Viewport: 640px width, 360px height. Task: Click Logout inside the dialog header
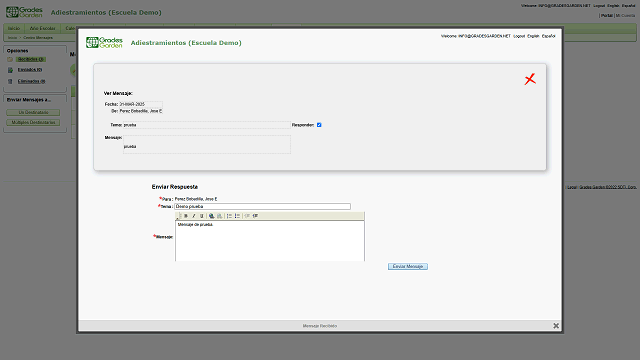519,36
